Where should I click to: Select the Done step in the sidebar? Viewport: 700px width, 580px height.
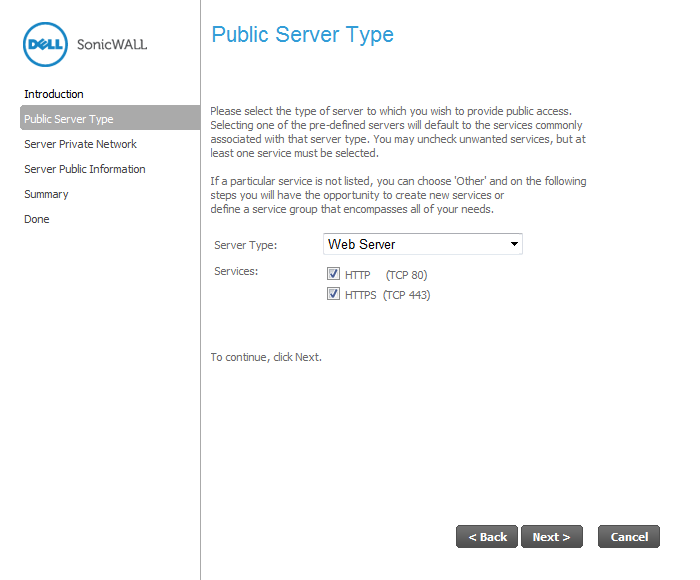37,219
